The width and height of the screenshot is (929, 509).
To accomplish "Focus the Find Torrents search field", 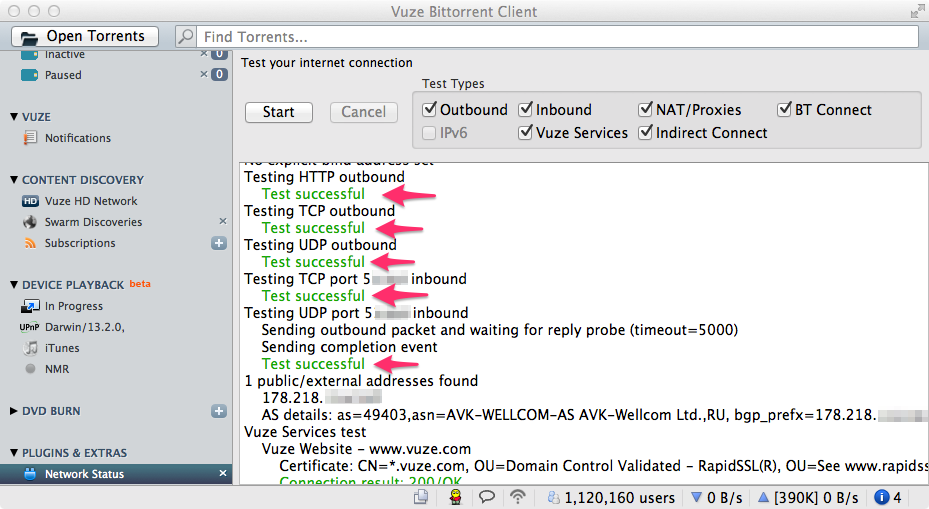I will click(x=557, y=37).
